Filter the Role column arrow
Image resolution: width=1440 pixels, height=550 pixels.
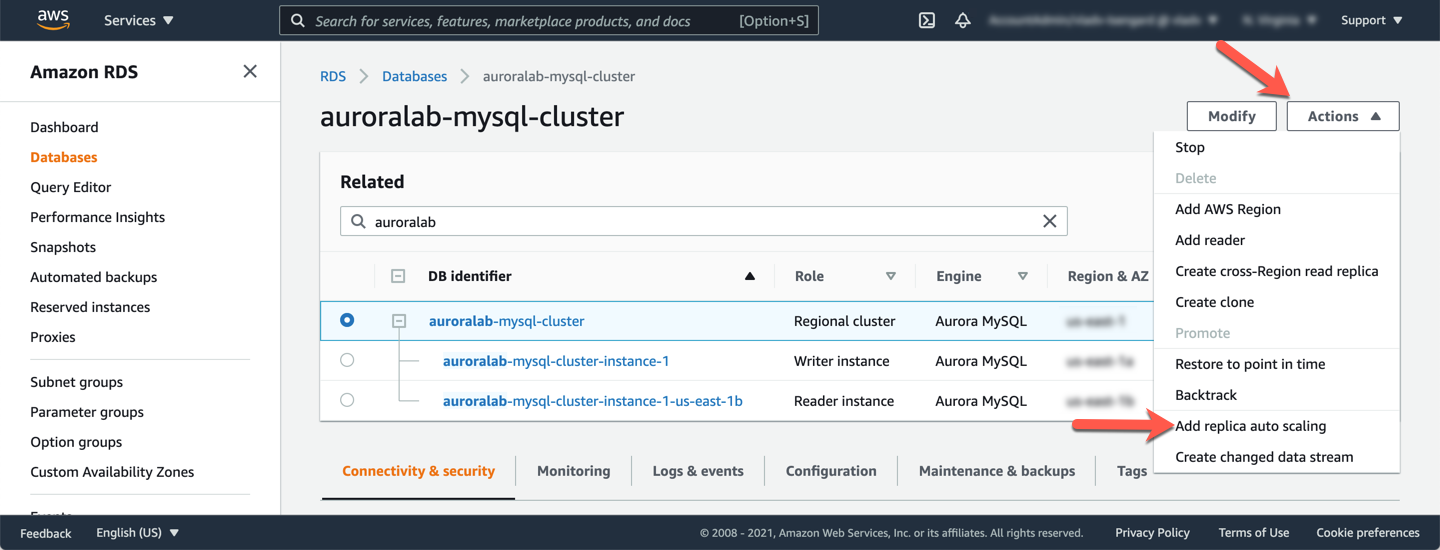pos(890,276)
